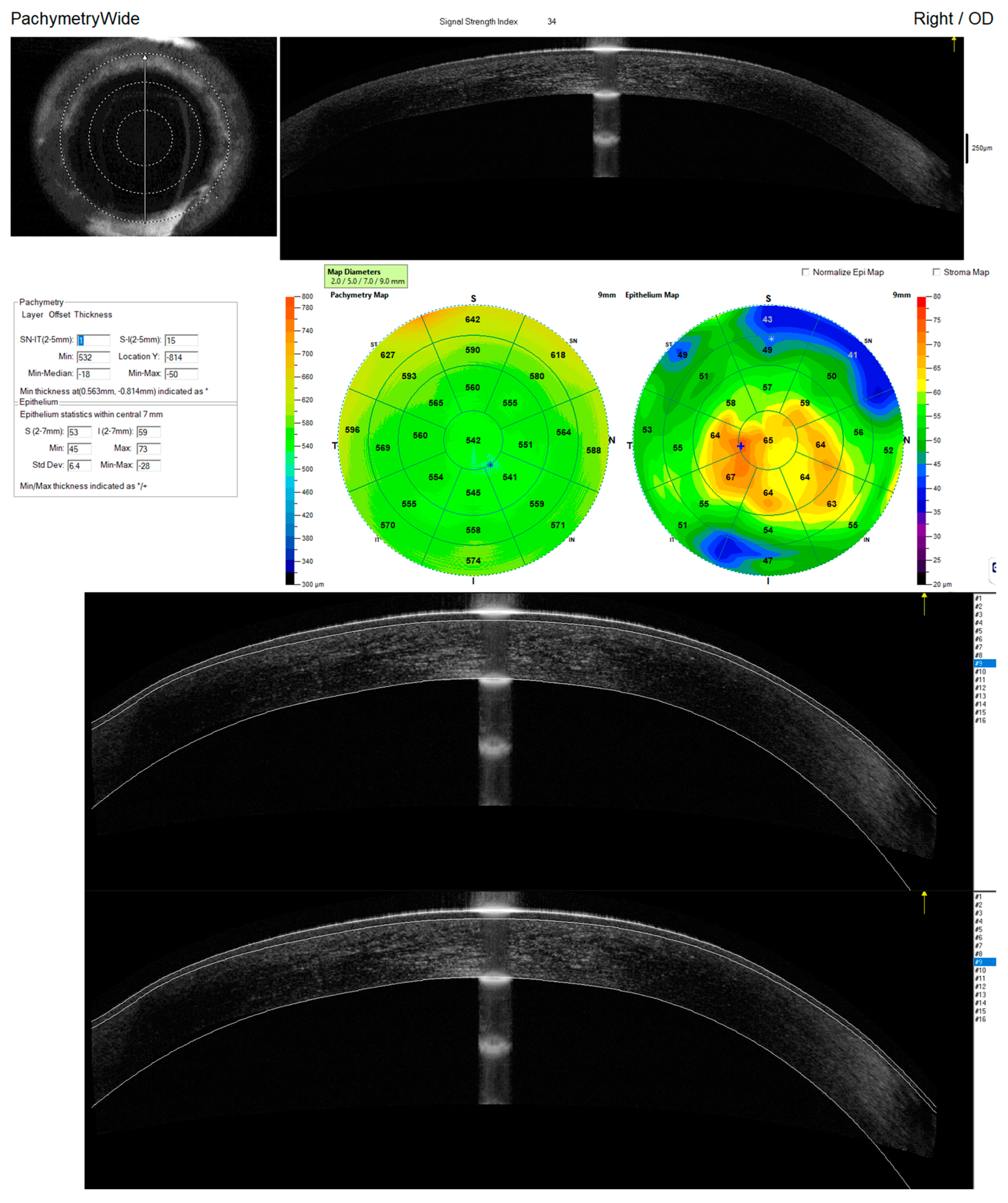Enable the Stroma Map checkbox
This screenshot has width=1008, height=1203.
tap(936, 272)
